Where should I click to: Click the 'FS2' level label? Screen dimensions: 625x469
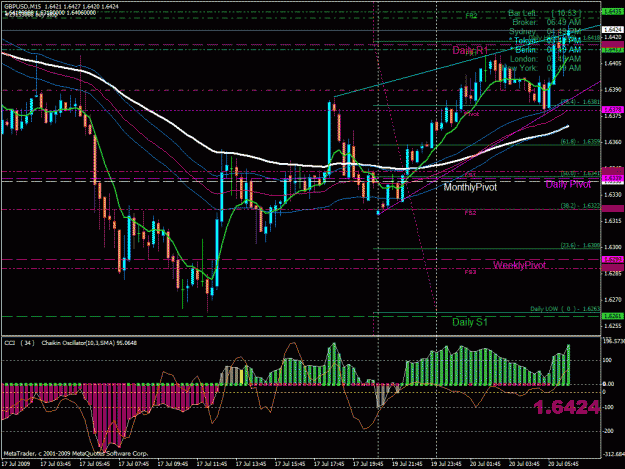click(x=470, y=213)
